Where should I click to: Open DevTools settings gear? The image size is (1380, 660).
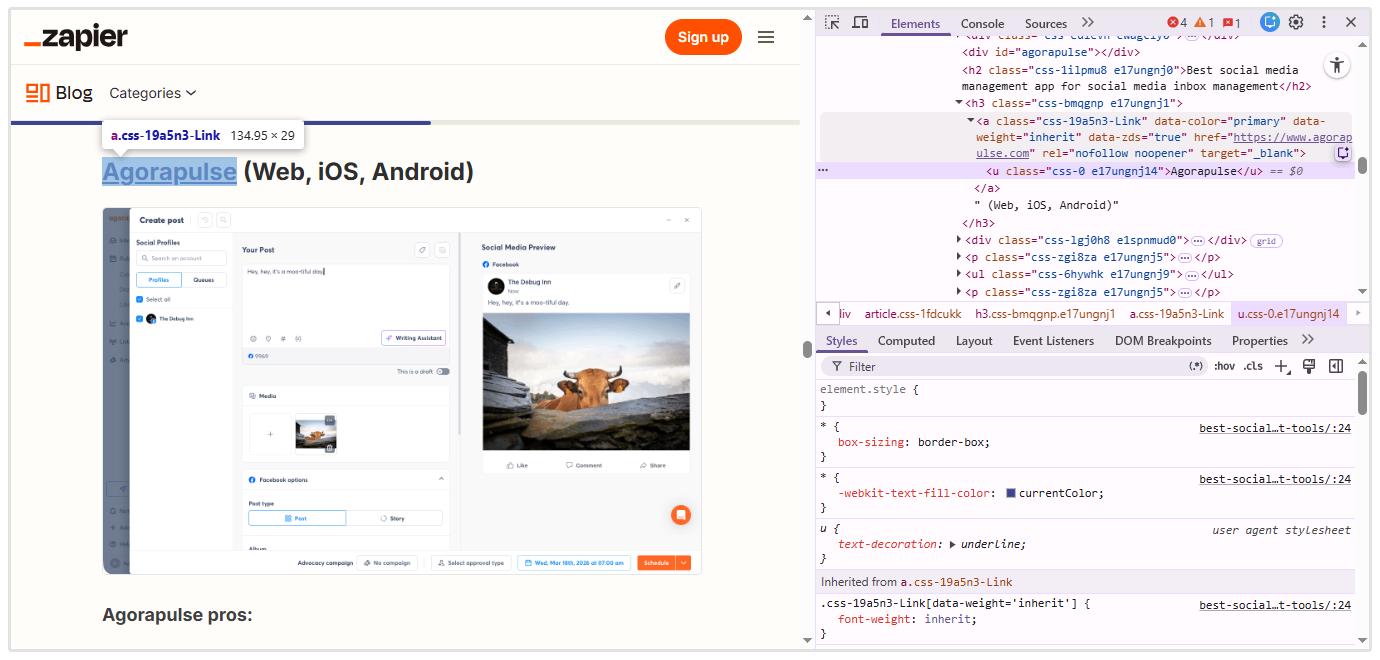pos(1296,22)
